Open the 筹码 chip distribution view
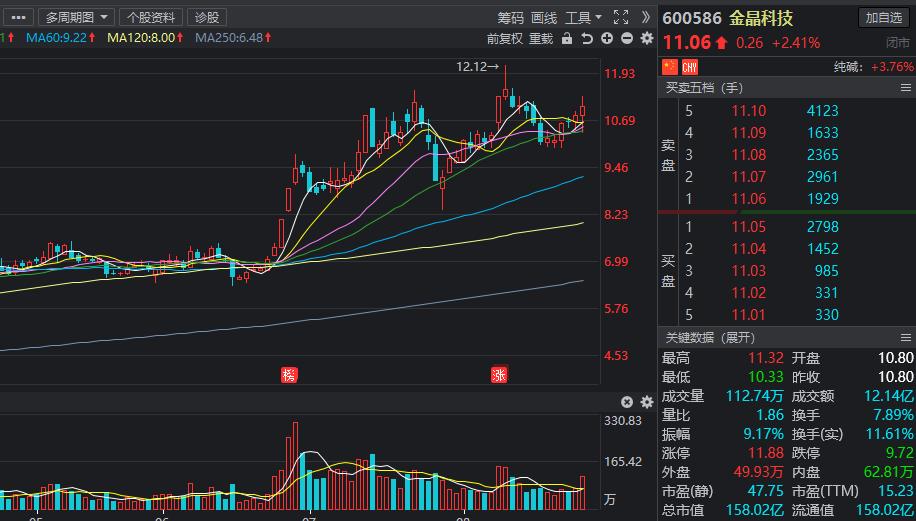 coord(511,18)
